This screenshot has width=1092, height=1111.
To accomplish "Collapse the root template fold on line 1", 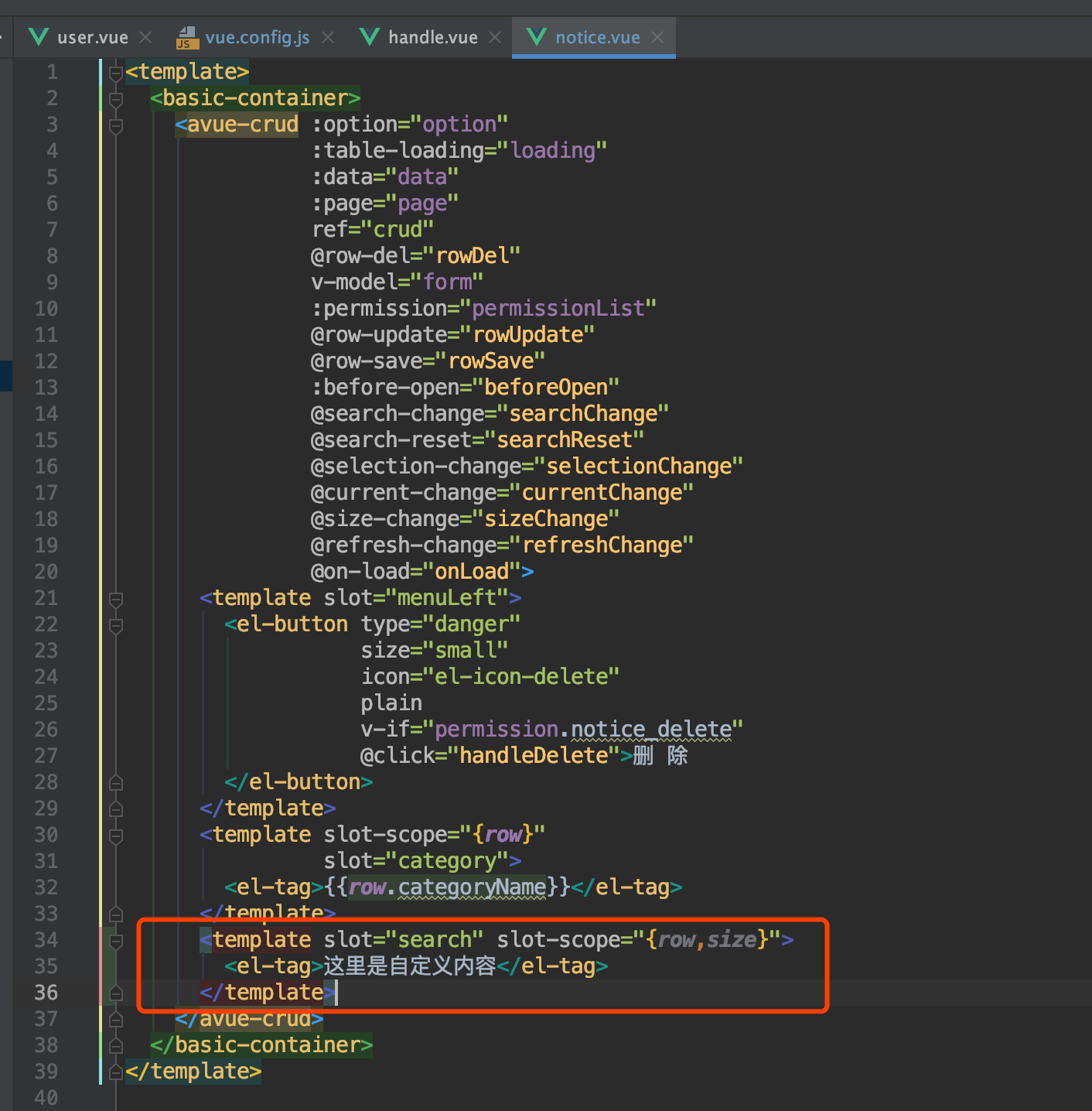I will pyautogui.click(x=116, y=72).
